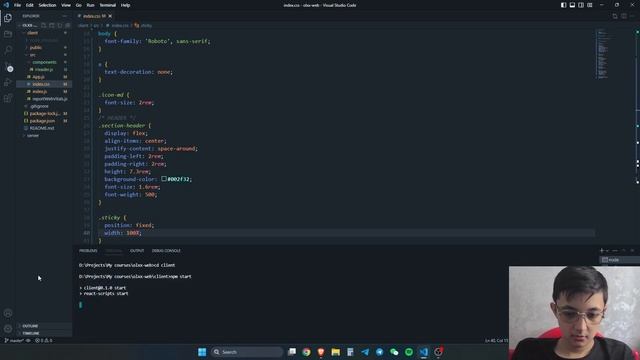
Task: Open the Run and Debug view
Action: pyautogui.click(x=8, y=82)
